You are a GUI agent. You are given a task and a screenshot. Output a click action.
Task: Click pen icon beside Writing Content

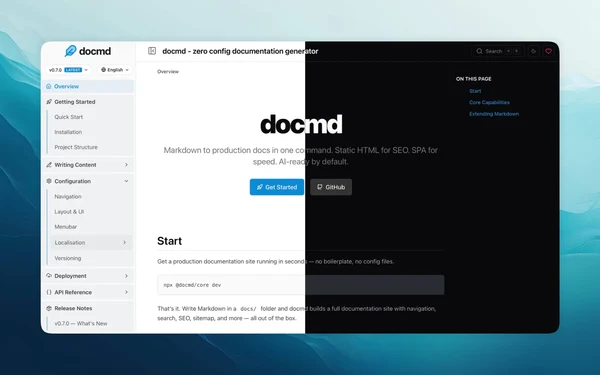tap(49, 165)
